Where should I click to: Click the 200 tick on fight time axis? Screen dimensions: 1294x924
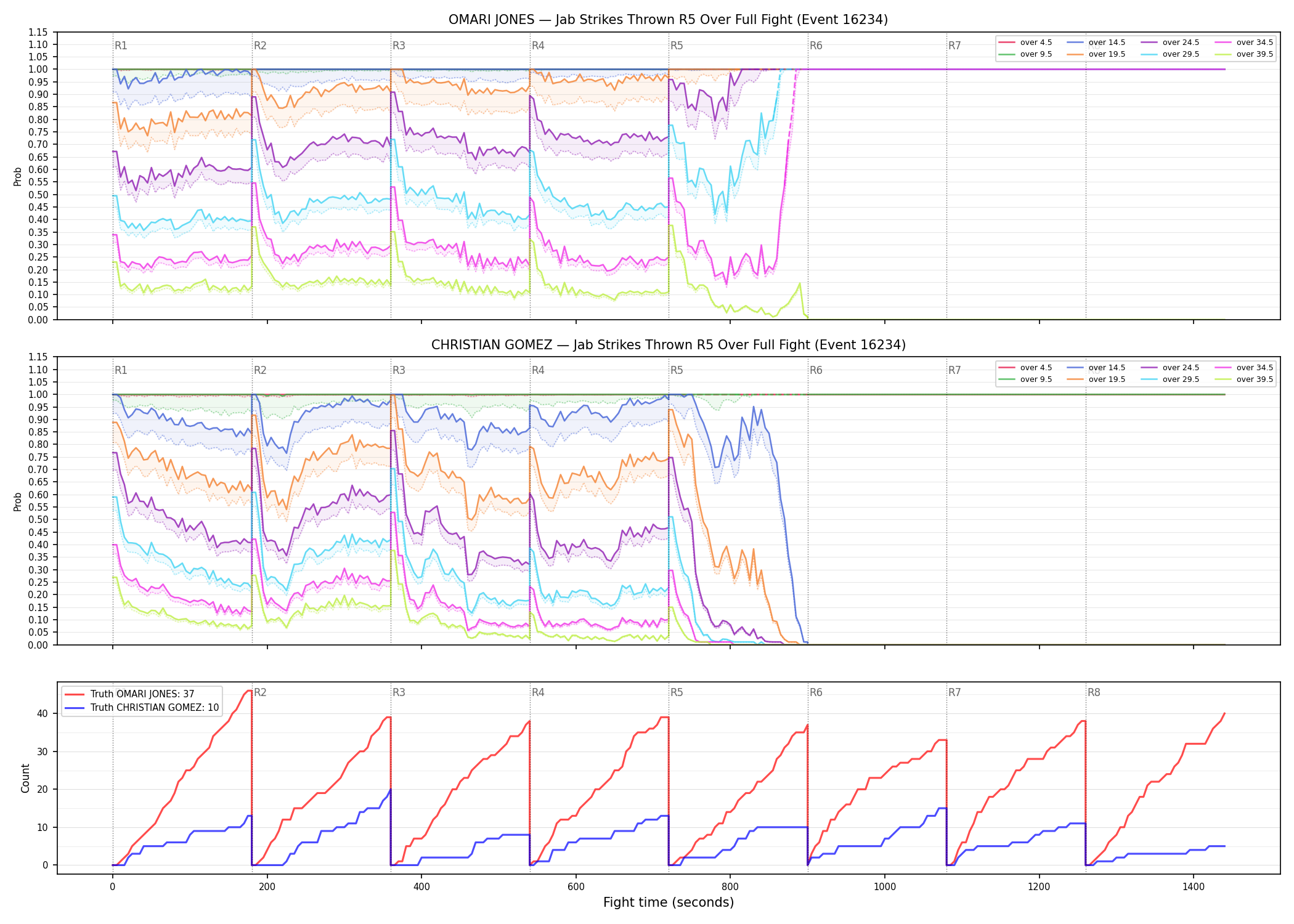point(267,887)
